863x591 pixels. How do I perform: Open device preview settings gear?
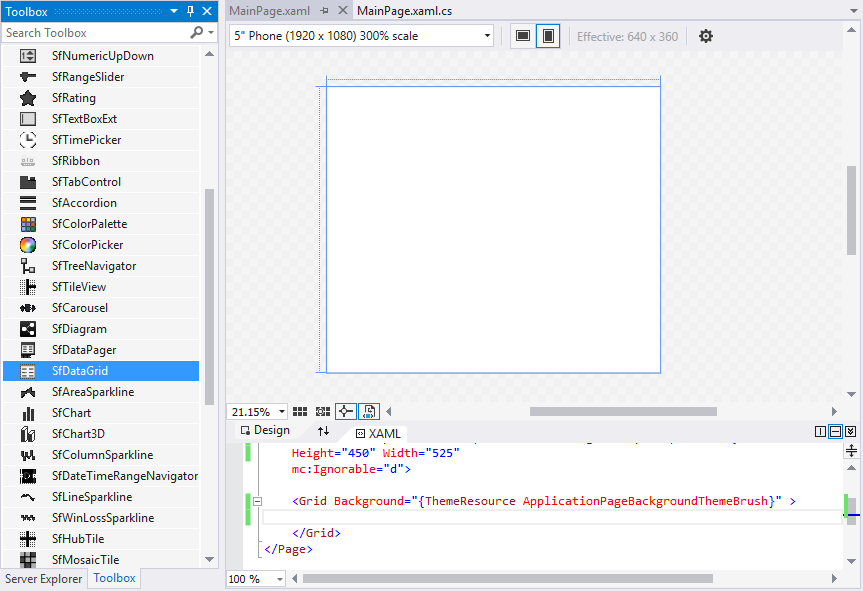point(706,36)
